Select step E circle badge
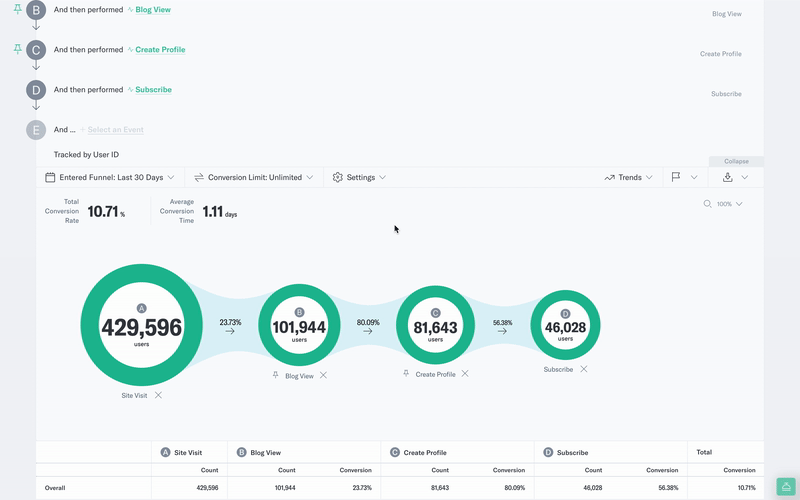 pyautogui.click(x=36, y=130)
